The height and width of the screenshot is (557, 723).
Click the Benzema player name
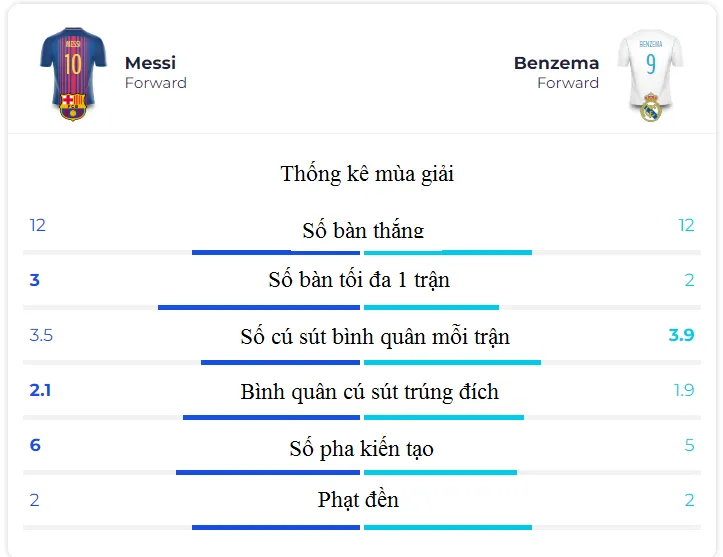click(x=556, y=63)
